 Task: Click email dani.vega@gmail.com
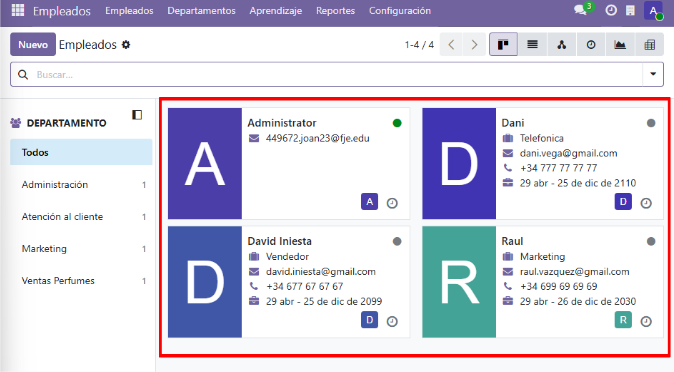click(569, 154)
